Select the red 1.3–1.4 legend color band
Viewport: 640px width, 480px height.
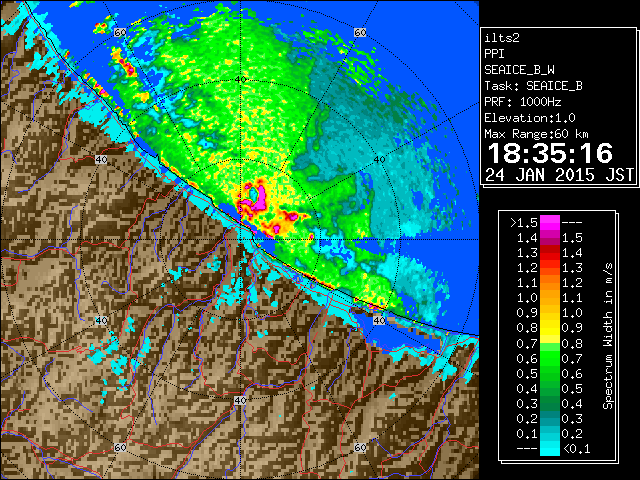click(x=549, y=253)
